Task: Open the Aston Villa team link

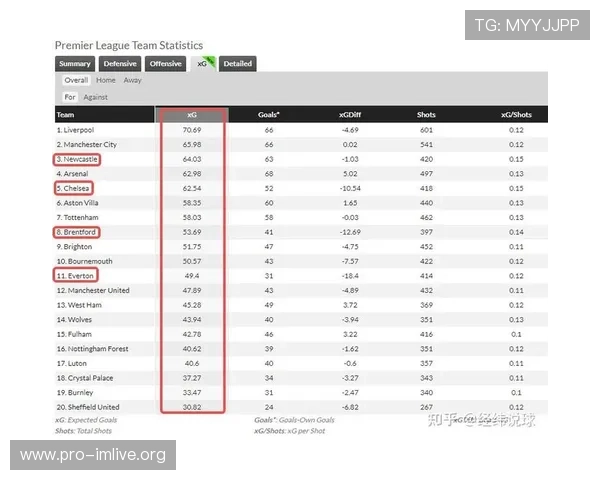Action: pos(77,203)
